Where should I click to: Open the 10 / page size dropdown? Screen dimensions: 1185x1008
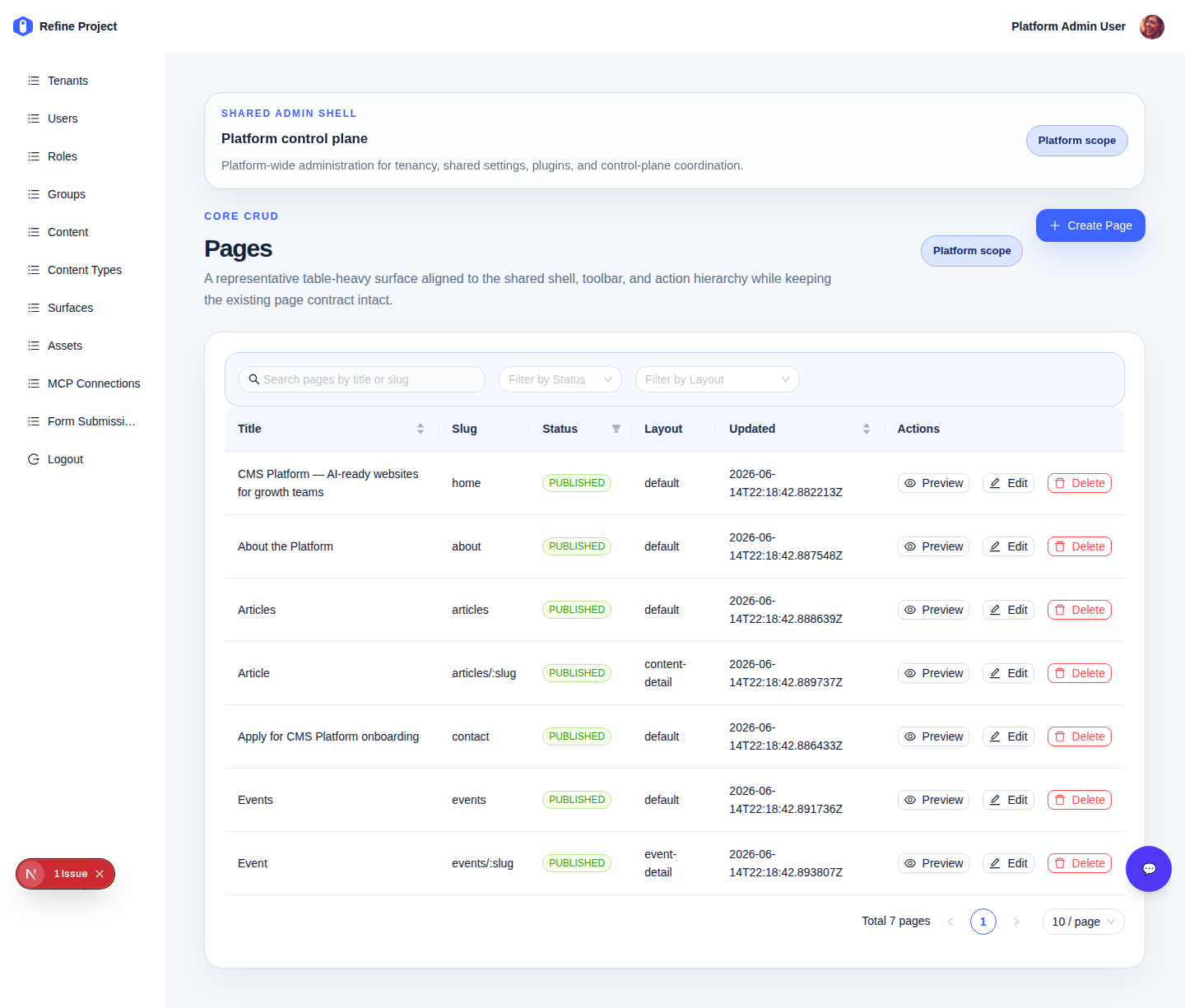1083,922
